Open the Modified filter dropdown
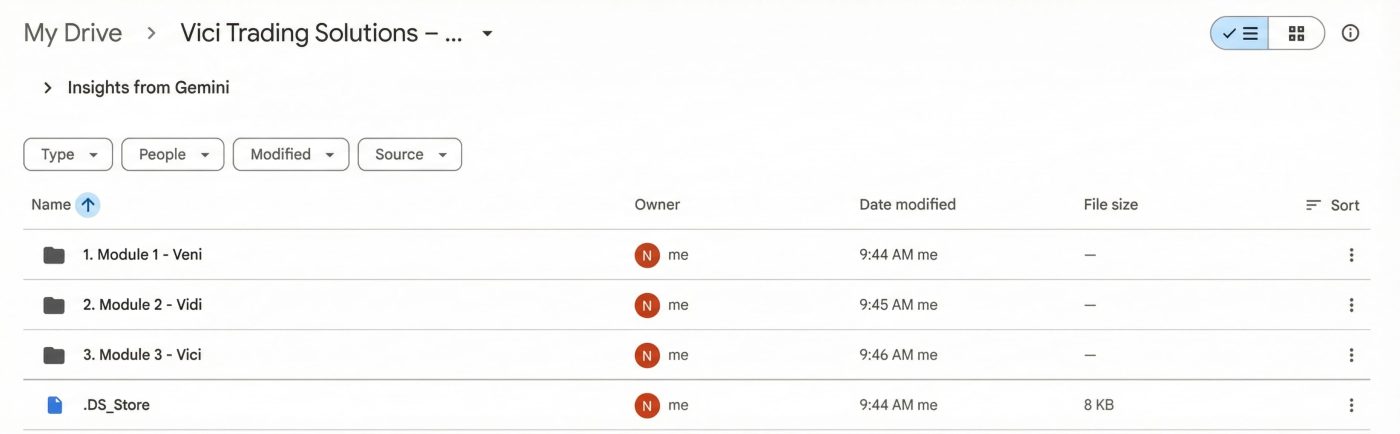The width and height of the screenshot is (1400, 434). pyautogui.click(x=291, y=155)
